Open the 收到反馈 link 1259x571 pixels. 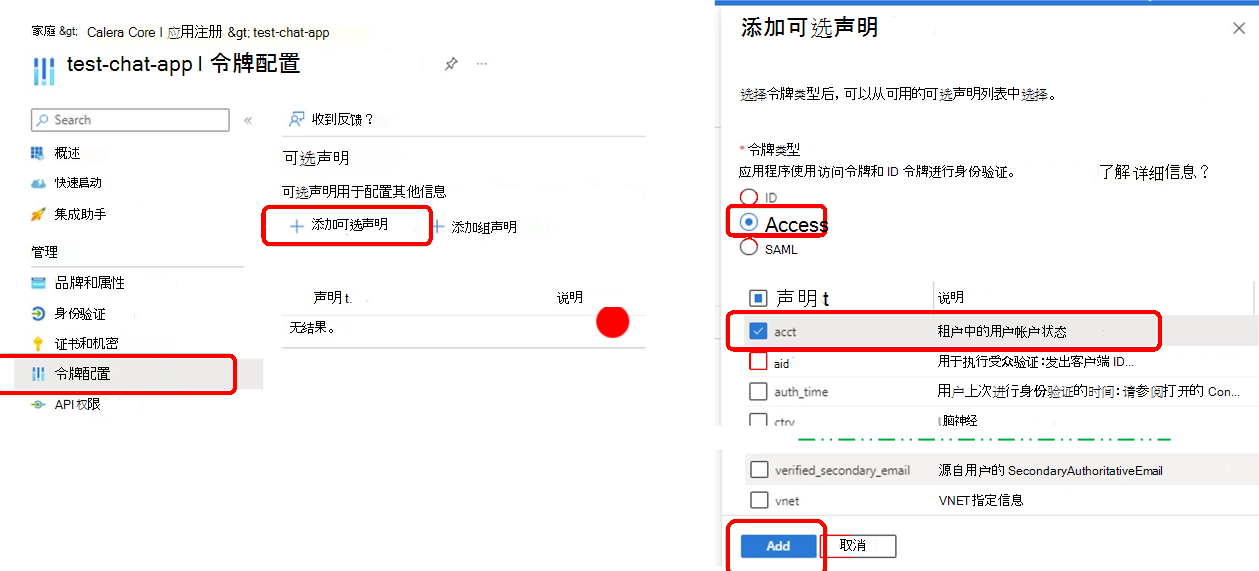pyautogui.click(x=343, y=120)
